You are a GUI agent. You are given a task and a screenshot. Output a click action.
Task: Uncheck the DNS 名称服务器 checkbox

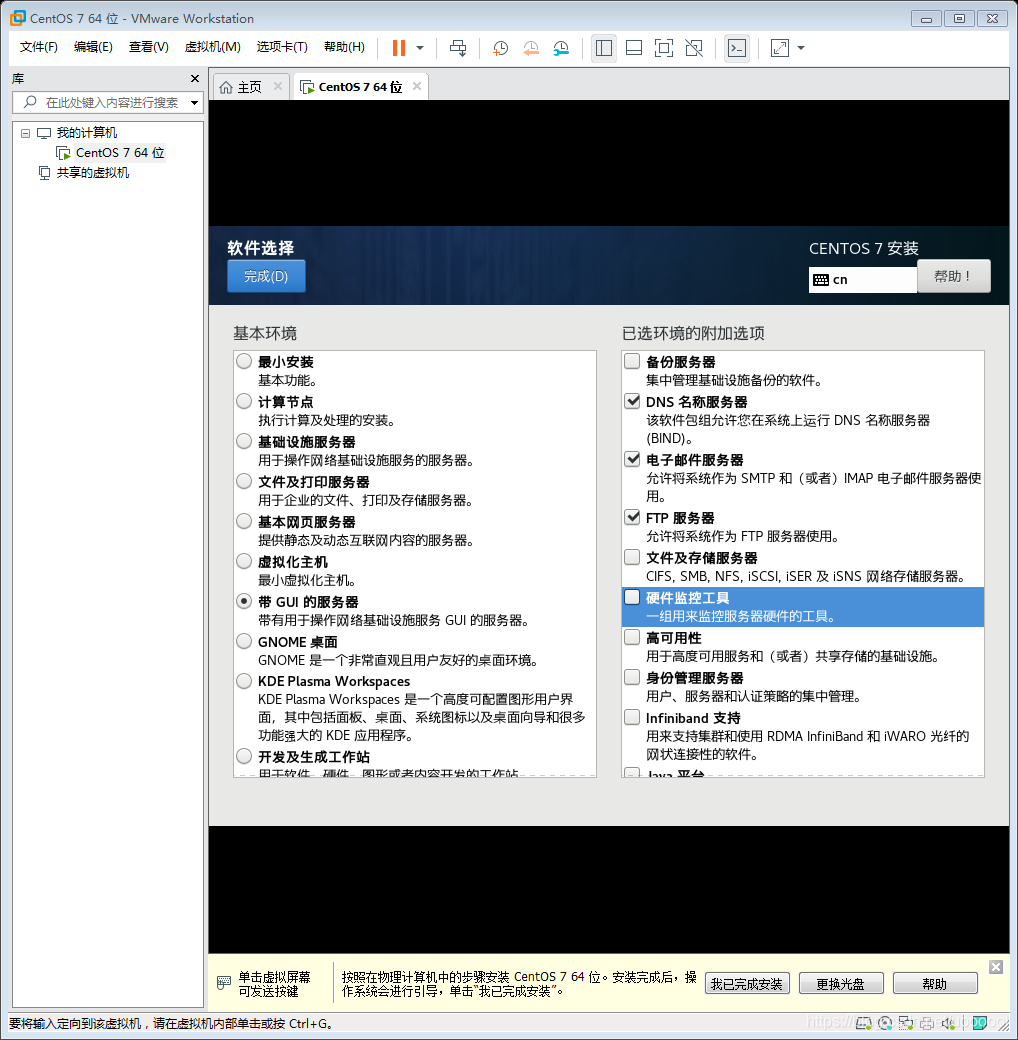pyautogui.click(x=632, y=401)
